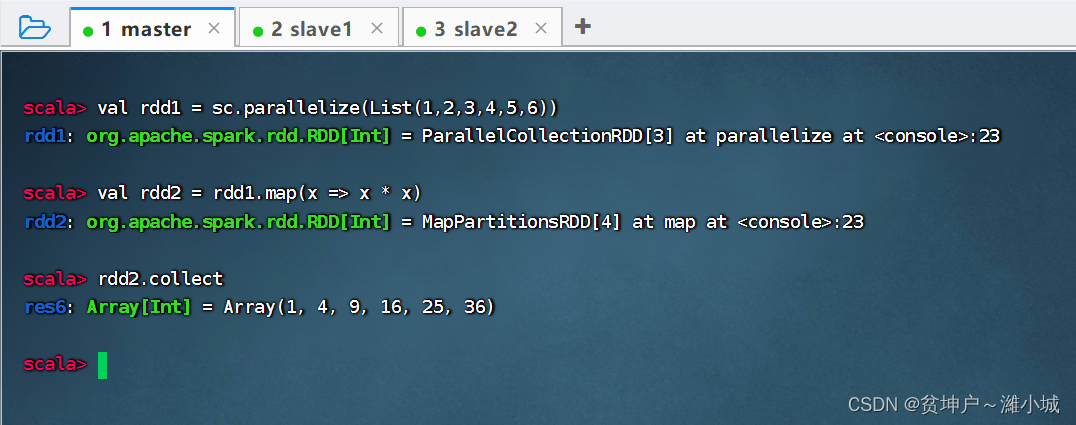This screenshot has height=425, width=1076.
Task: Switch to the 2 slave1 tab
Action: pos(318,29)
